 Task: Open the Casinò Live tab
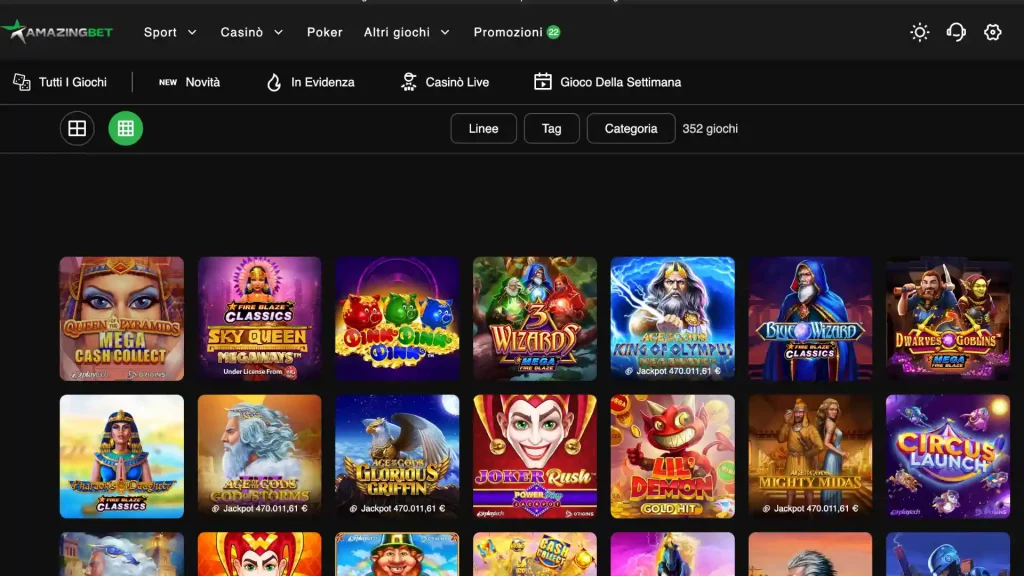(x=445, y=82)
